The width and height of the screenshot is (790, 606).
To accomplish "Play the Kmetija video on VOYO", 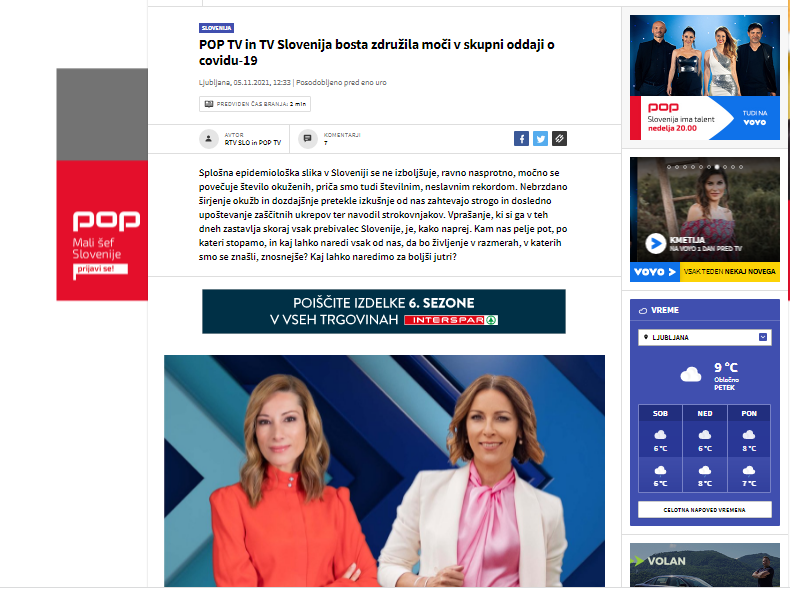I will (x=655, y=244).
